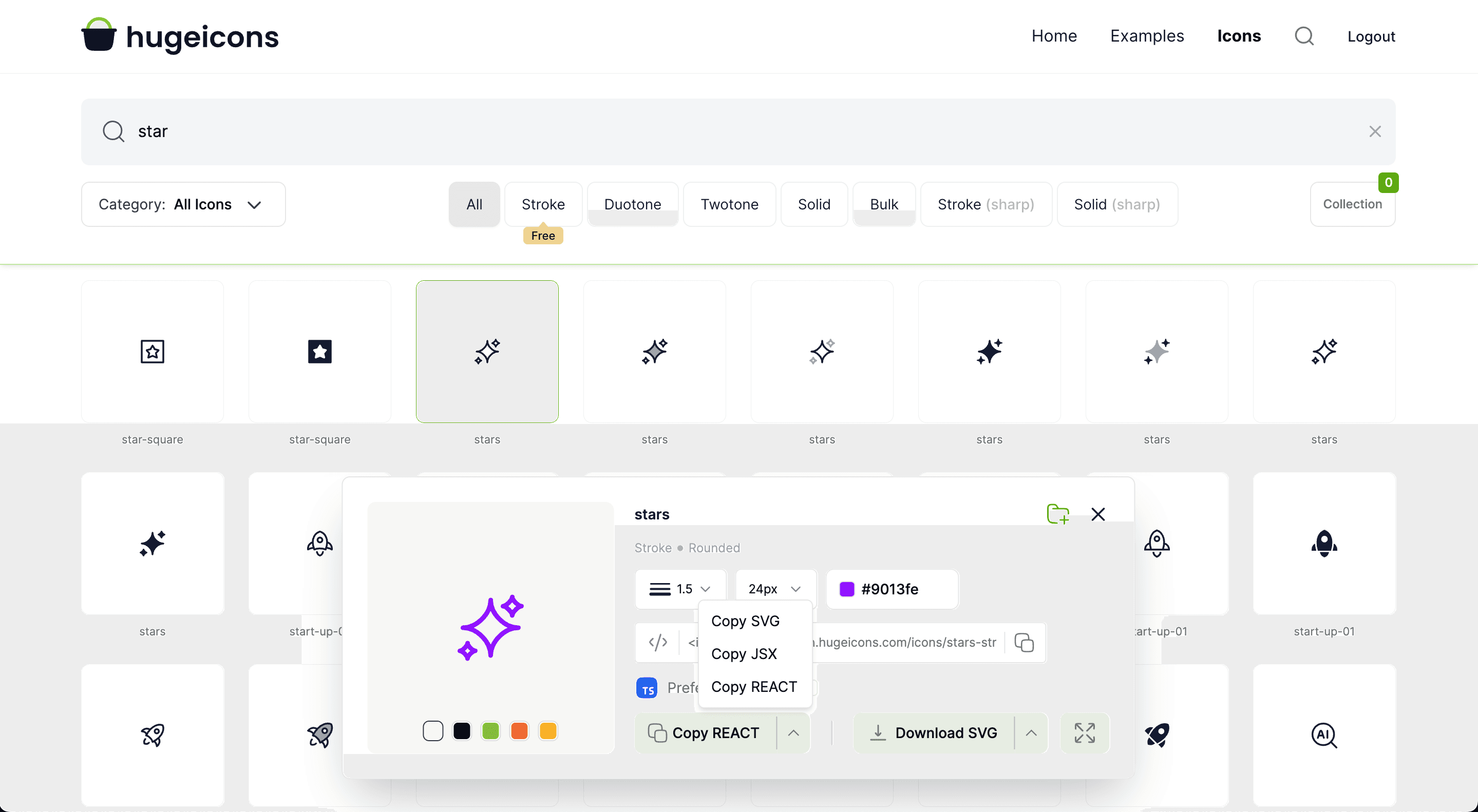The width and height of the screenshot is (1478, 812).
Task: Click the magnifier icon inside the search bar
Action: point(113,131)
